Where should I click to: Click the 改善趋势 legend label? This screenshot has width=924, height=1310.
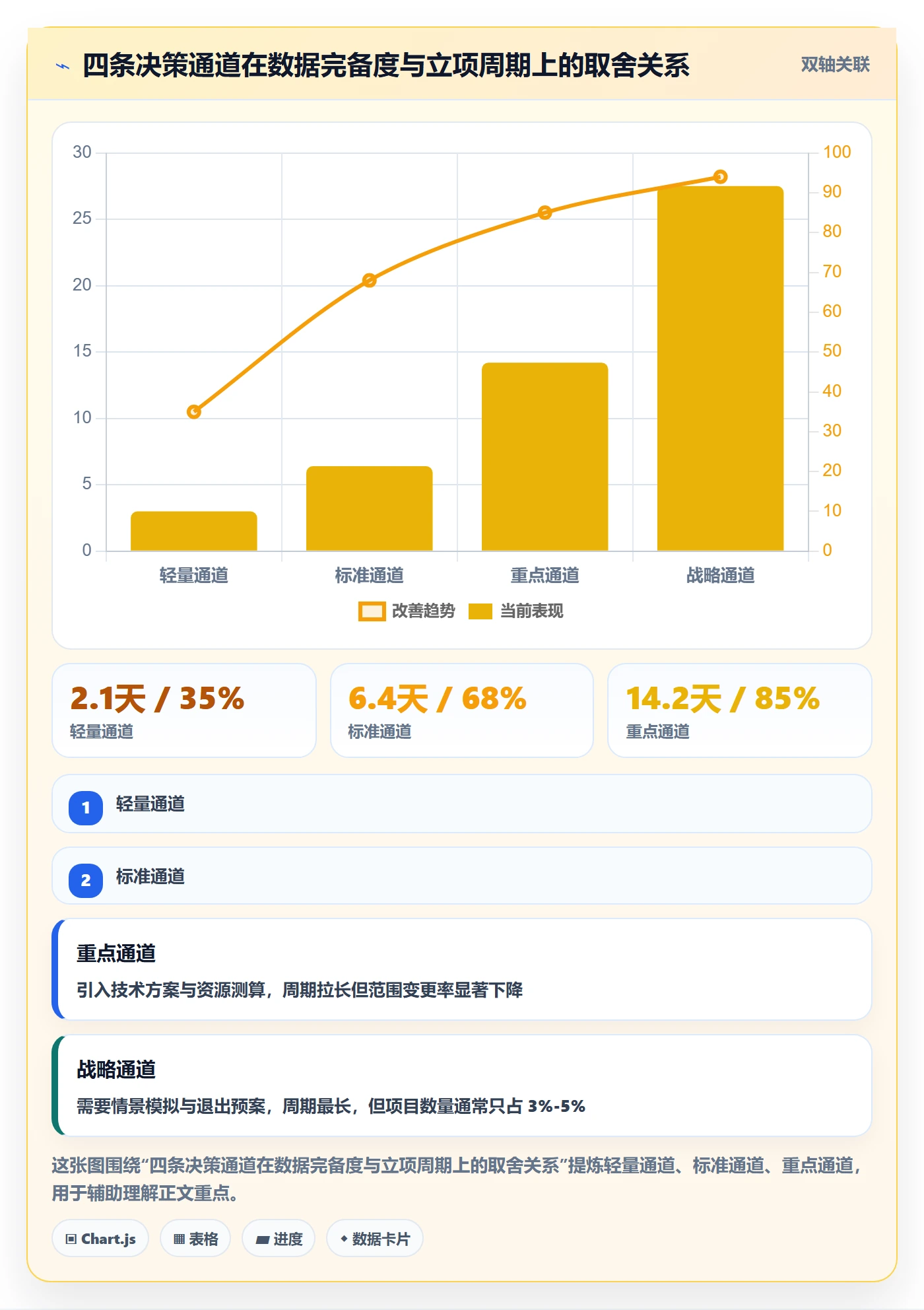click(423, 611)
